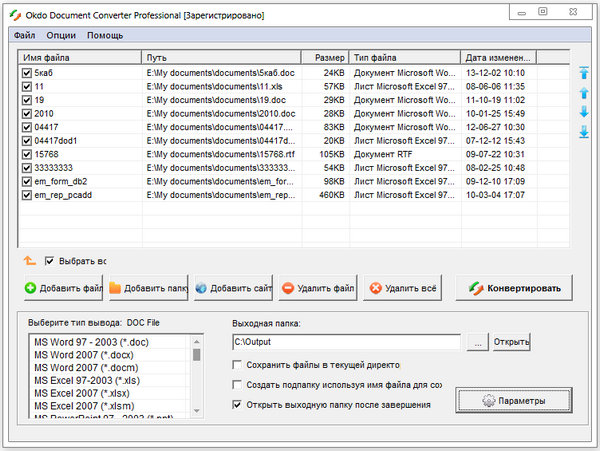The width and height of the screenshot is (600, 451).
Task: Open the browse output folder ... button
Action: [478, 343]
